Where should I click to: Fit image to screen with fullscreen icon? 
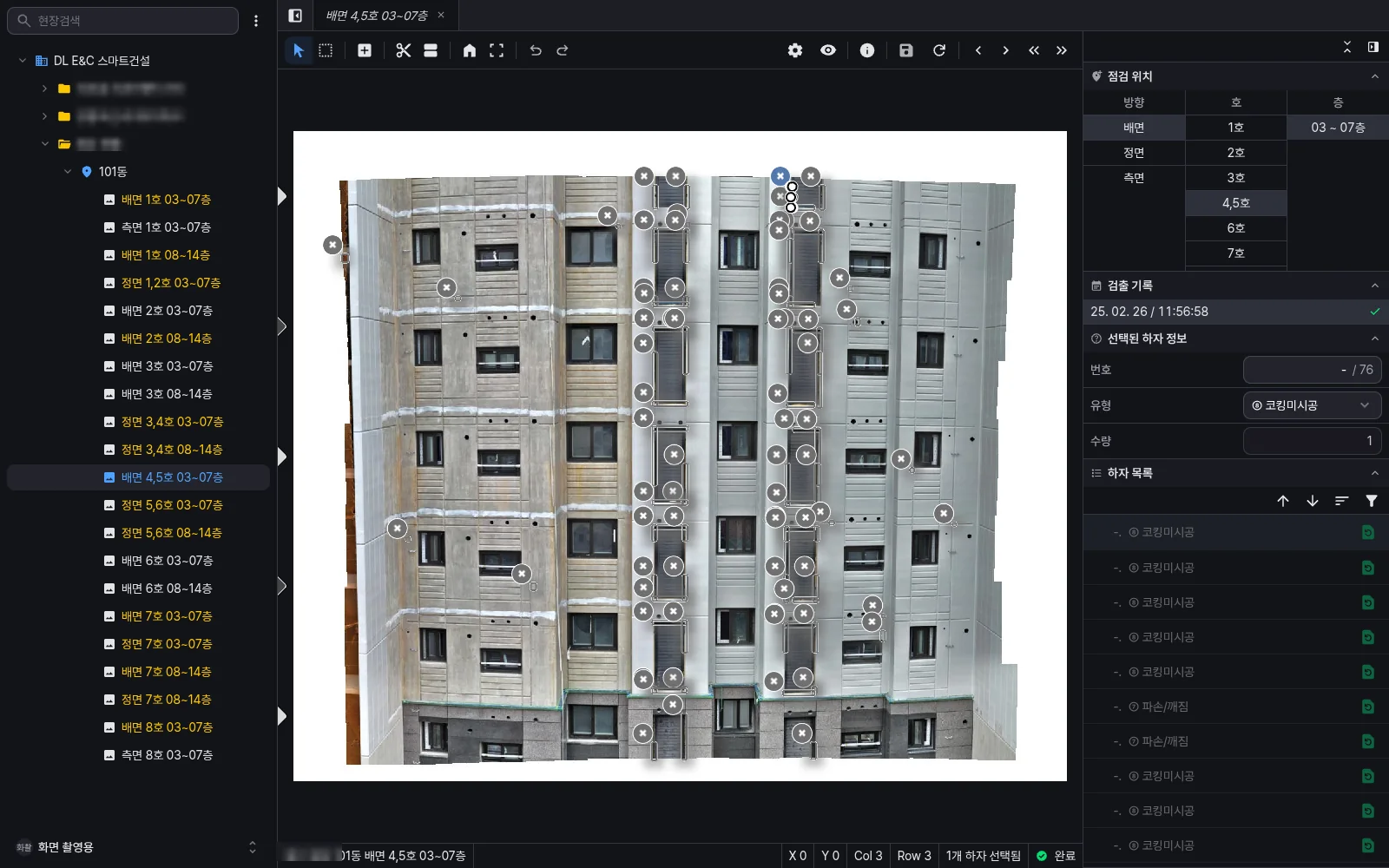click(497, 50)
